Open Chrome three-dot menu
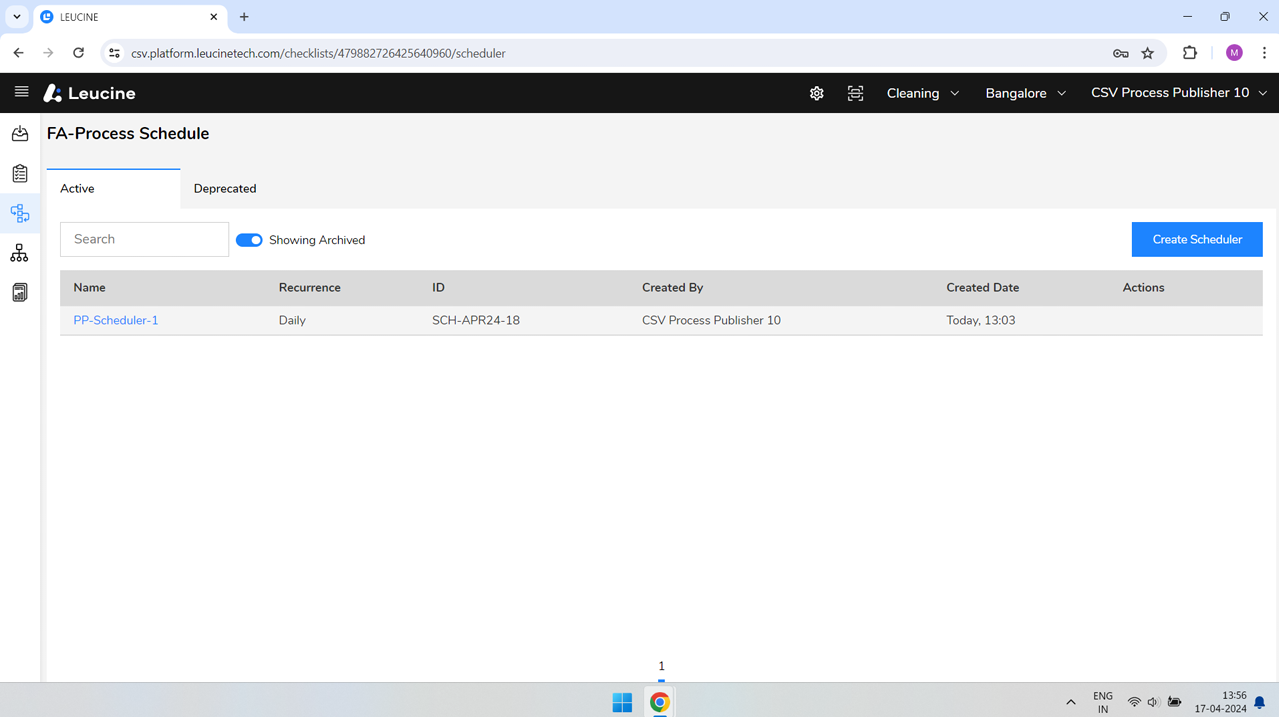Image resolution: width=1279 pixels, height=717 pixels. [x=1264, y=53]
